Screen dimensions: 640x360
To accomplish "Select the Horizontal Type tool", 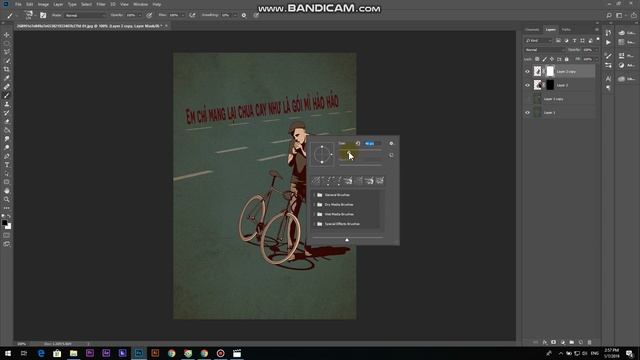I will coord(7,165).
